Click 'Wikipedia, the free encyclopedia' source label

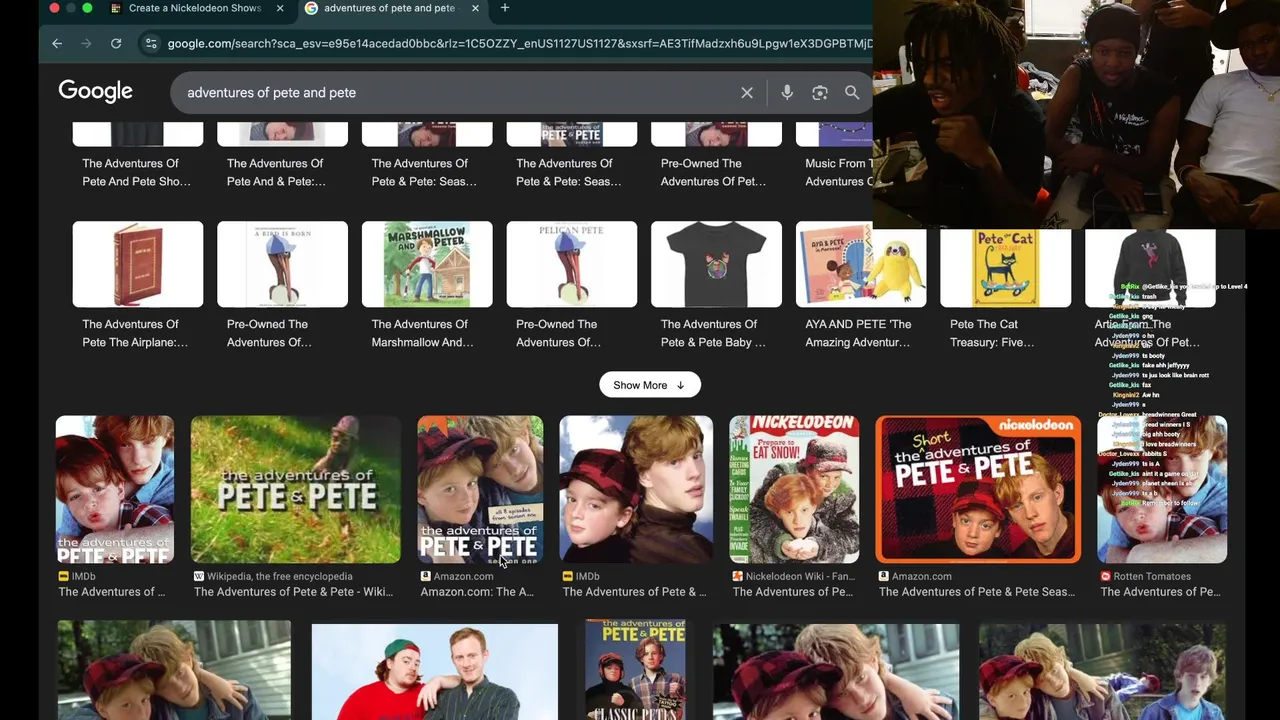(x=279, y=576)
